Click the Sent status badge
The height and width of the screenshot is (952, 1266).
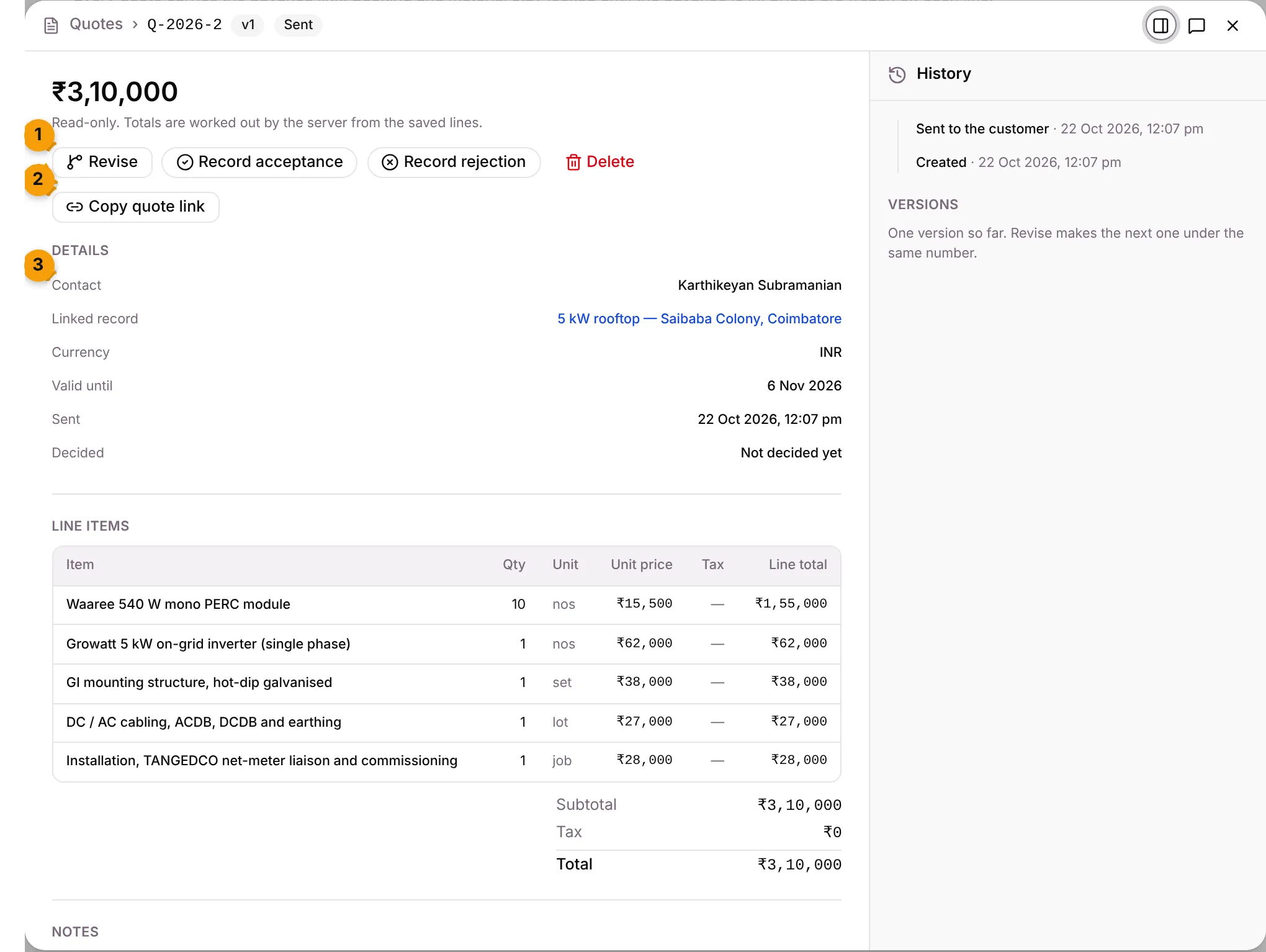pyautogui.click(x=298, y=25)
